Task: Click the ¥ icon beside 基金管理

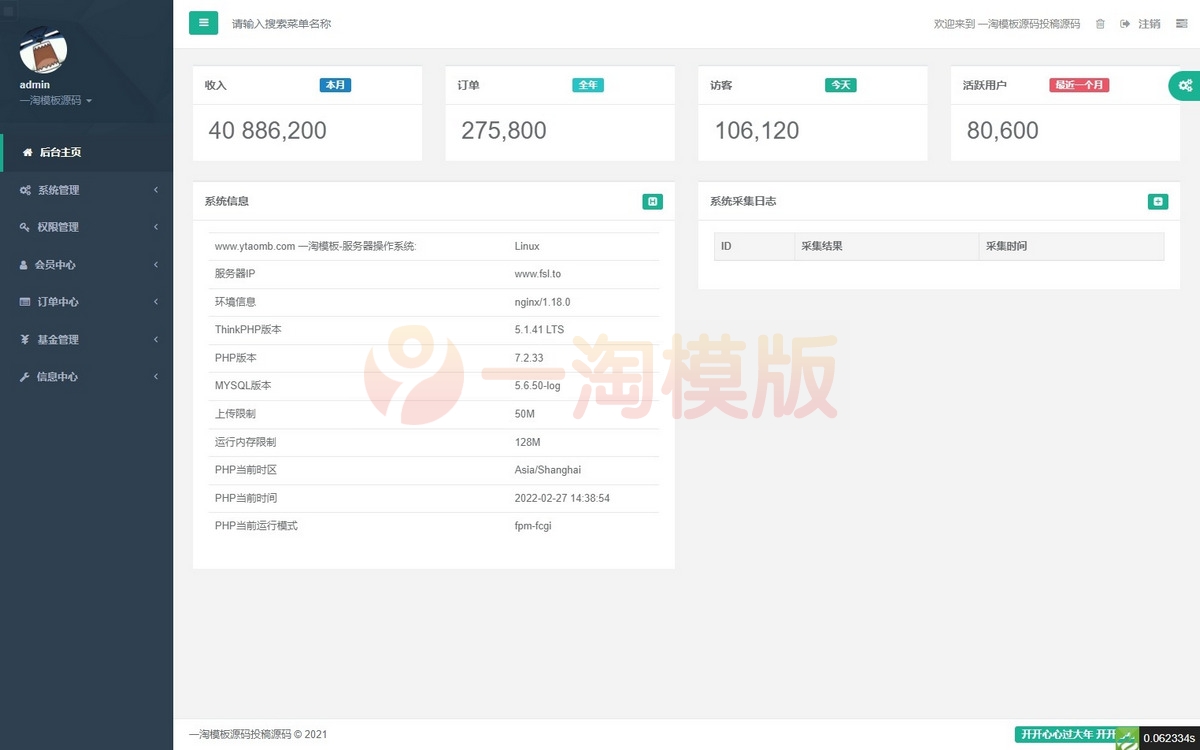Action: click(x=26, y=339)
